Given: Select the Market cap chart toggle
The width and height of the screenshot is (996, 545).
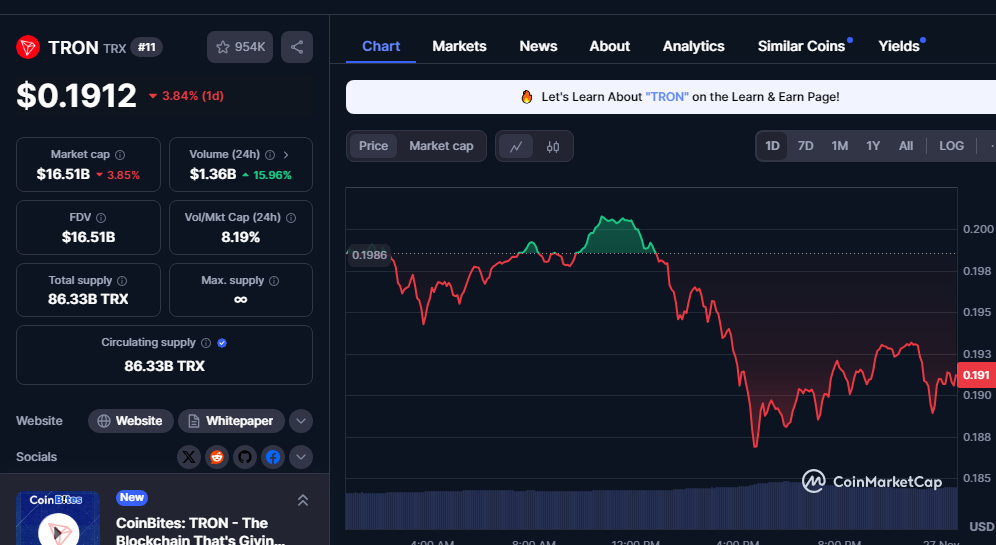Looking at the screenshot, I should point(441,146).
